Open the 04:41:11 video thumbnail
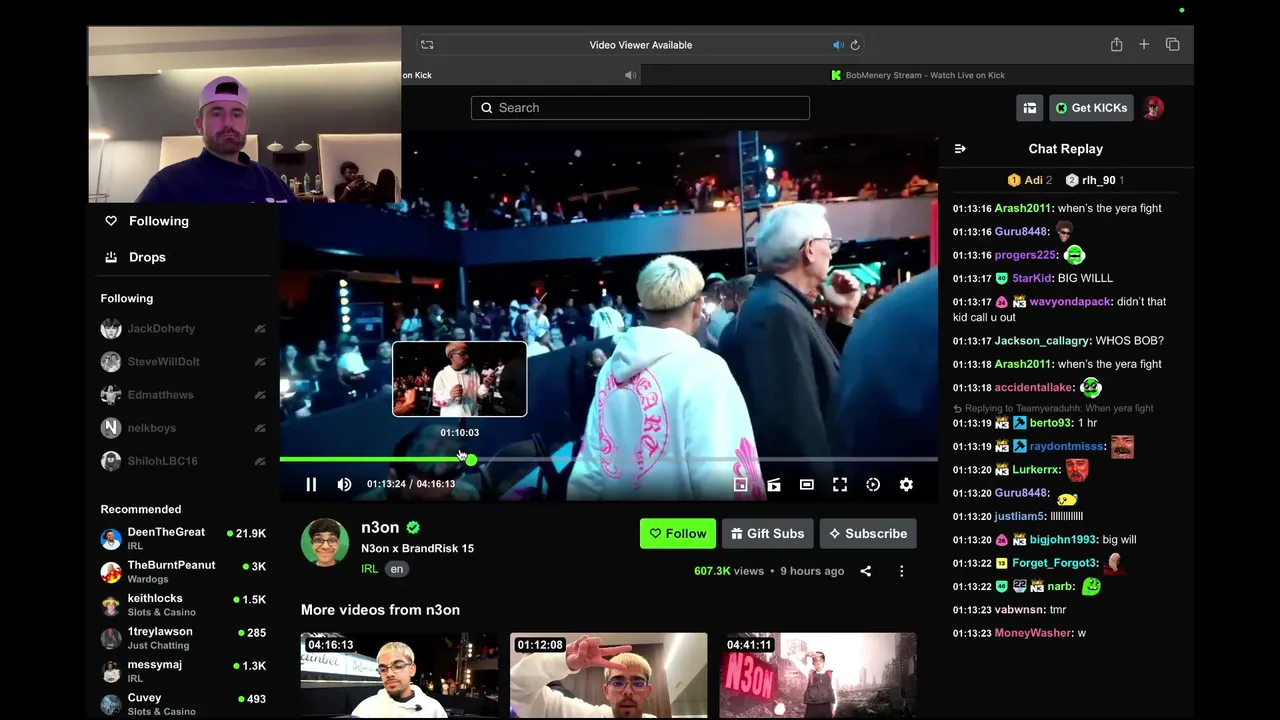 [818, 676]
